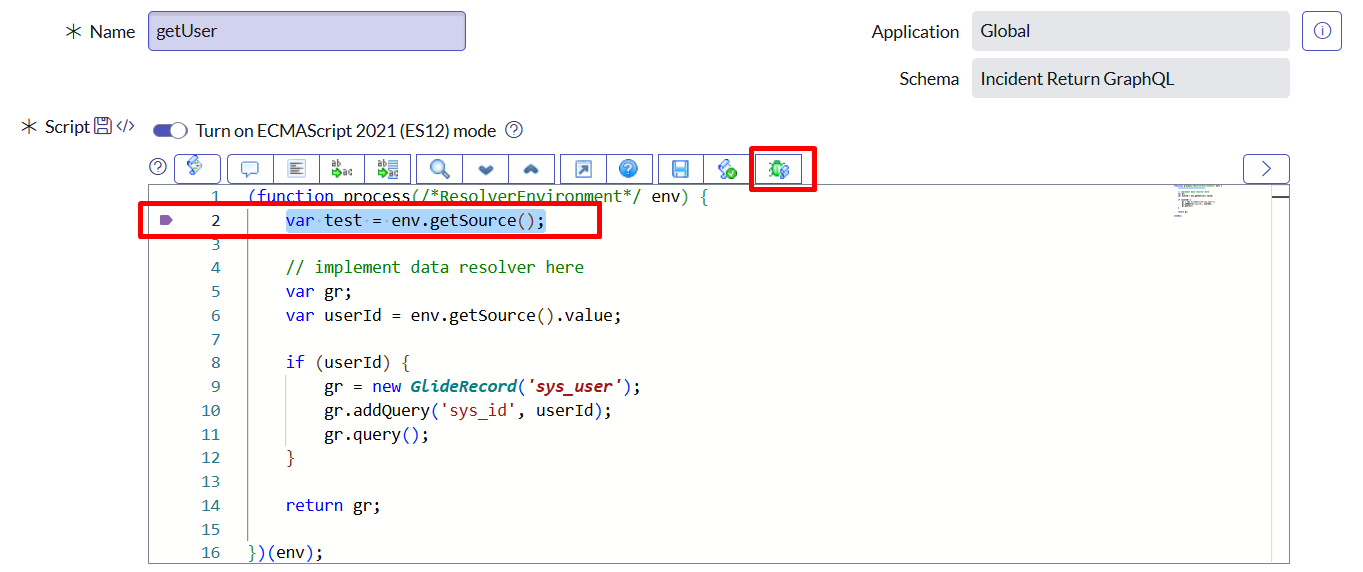
Task: Click the format code icon
Action: coord(296,169)
